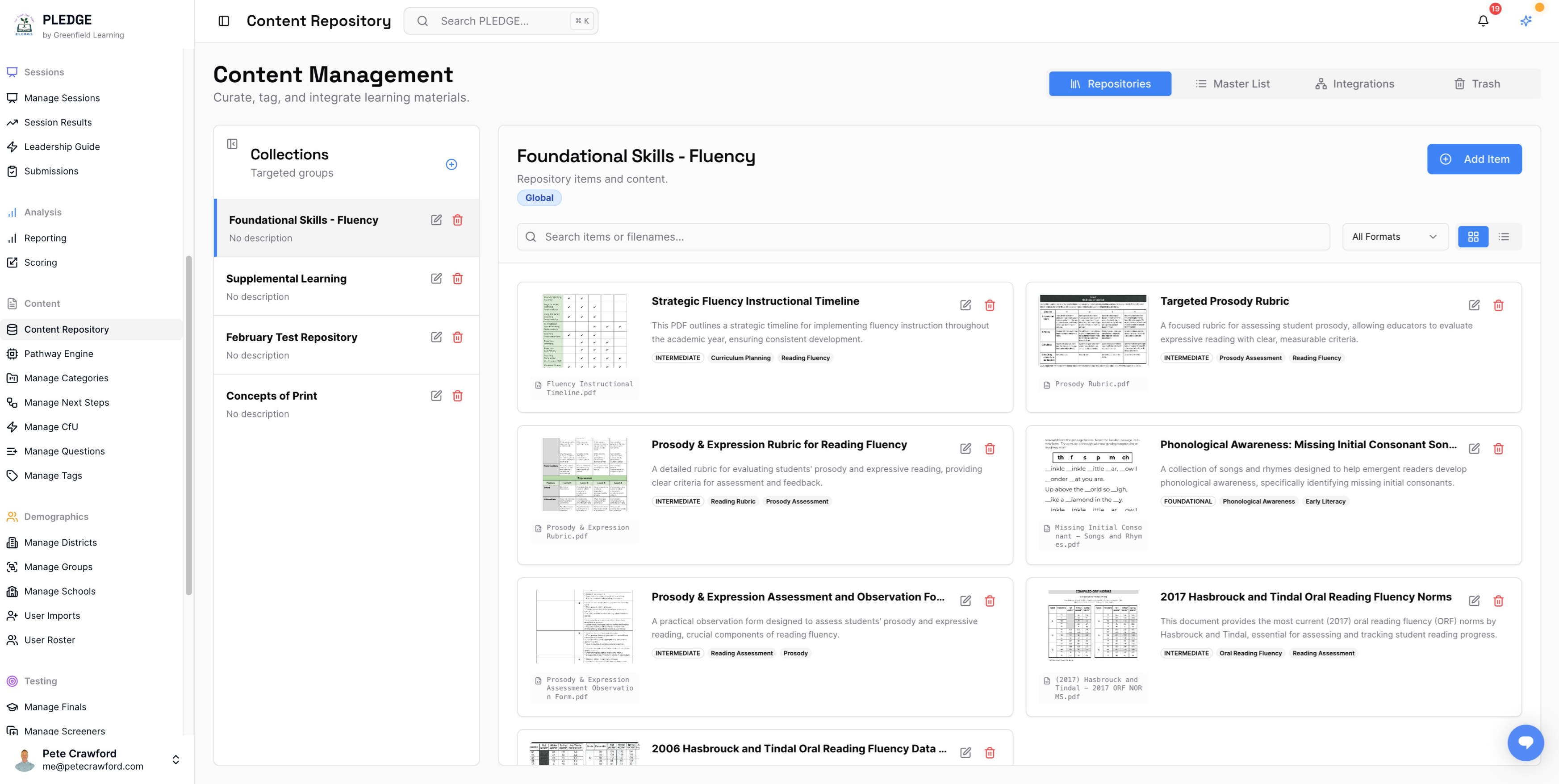Collapse the Collections panel

[x=232, y=144]
